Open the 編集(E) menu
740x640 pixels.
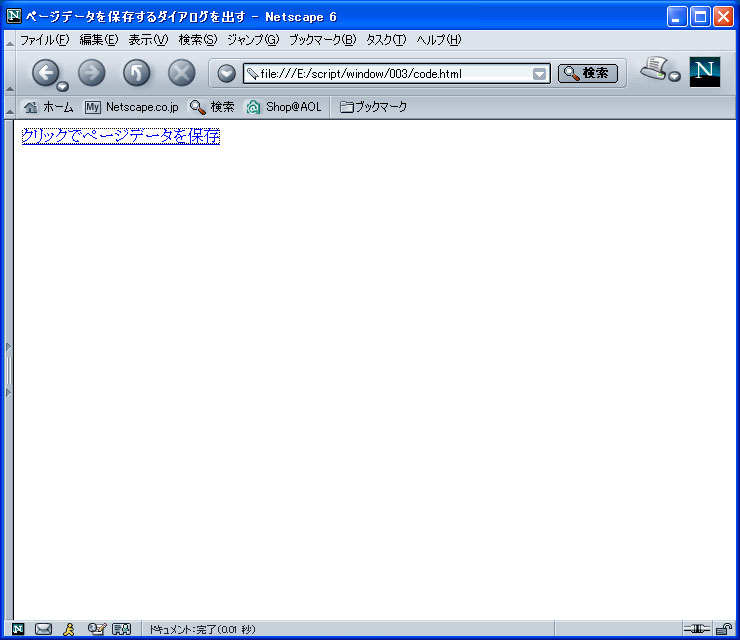point(99,40)
